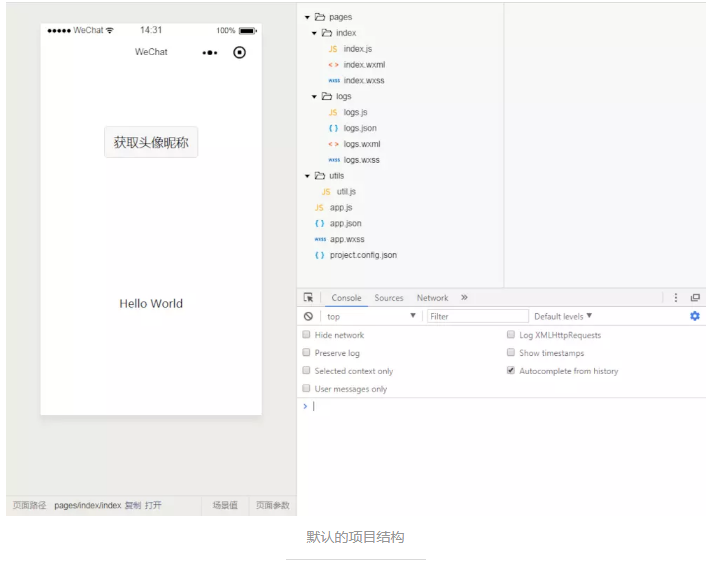Click the devtools three-dot menu icon
This screenshot has width=721, height=575.
[x=676, y=298]
